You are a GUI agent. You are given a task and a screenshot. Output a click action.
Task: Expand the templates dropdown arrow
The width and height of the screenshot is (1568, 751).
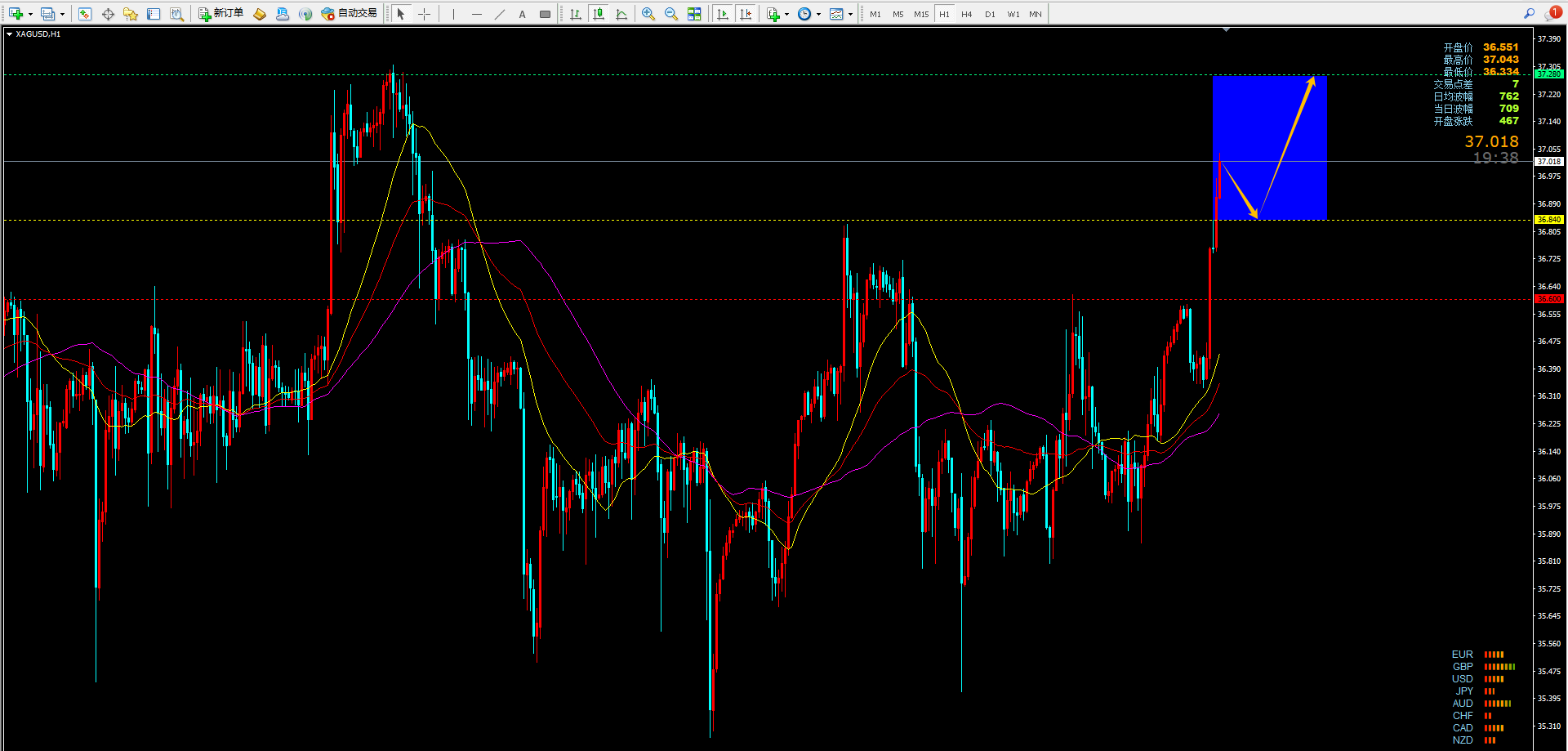click(x=850, y=14)
